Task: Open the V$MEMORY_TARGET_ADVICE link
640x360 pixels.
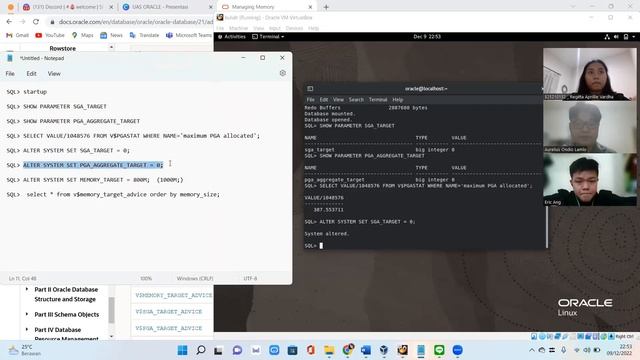Action: (173, 295)
